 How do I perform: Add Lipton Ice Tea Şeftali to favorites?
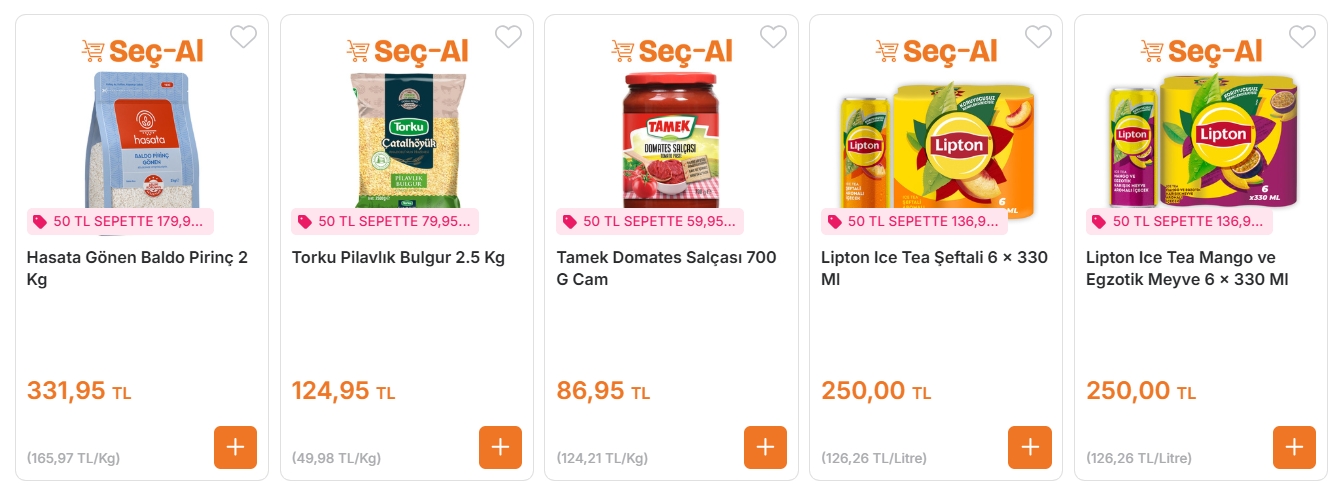[x=1038, y=37]
